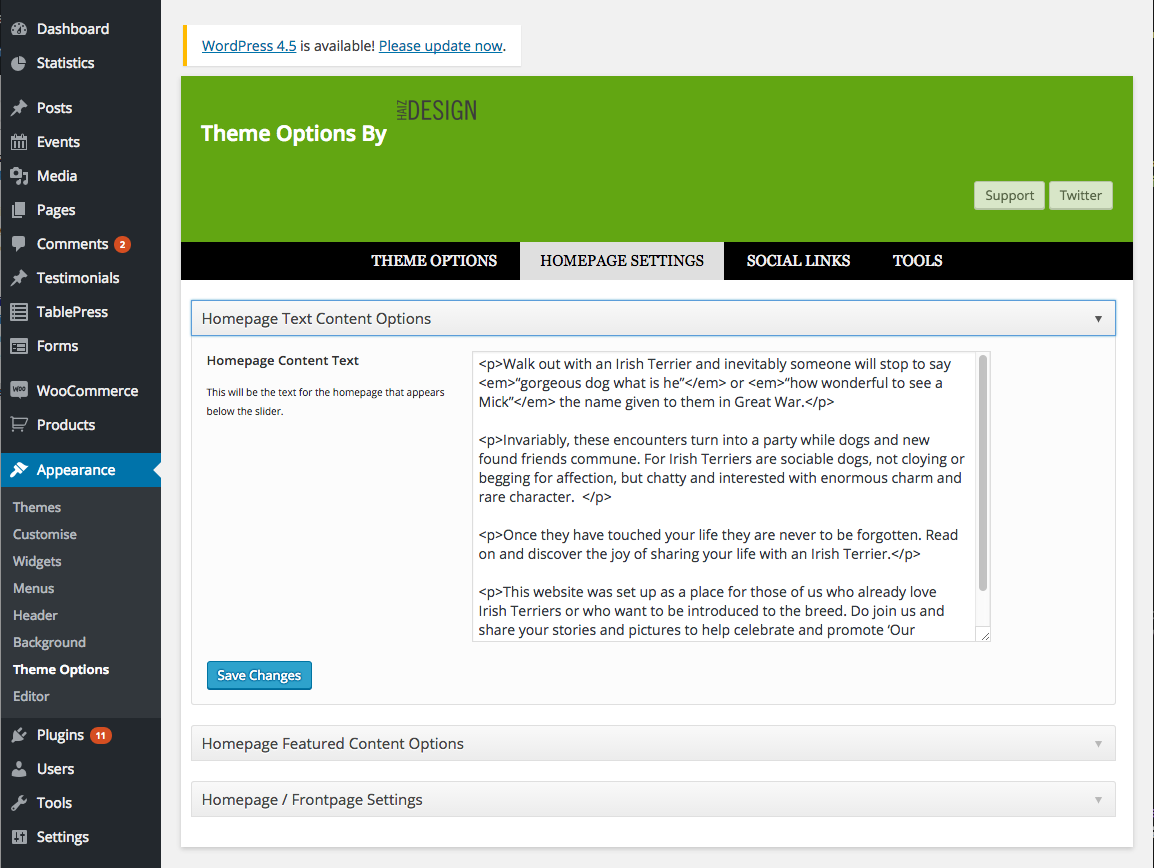
Task: Open the Widgets submenu item
Action: [x=37, y=562]
